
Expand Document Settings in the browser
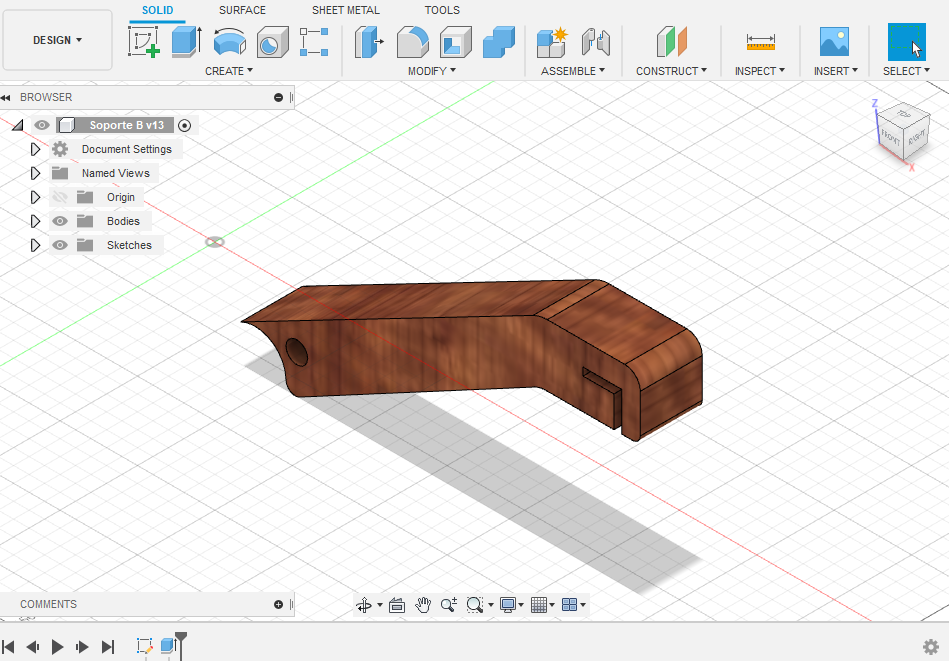click(35, 149)
